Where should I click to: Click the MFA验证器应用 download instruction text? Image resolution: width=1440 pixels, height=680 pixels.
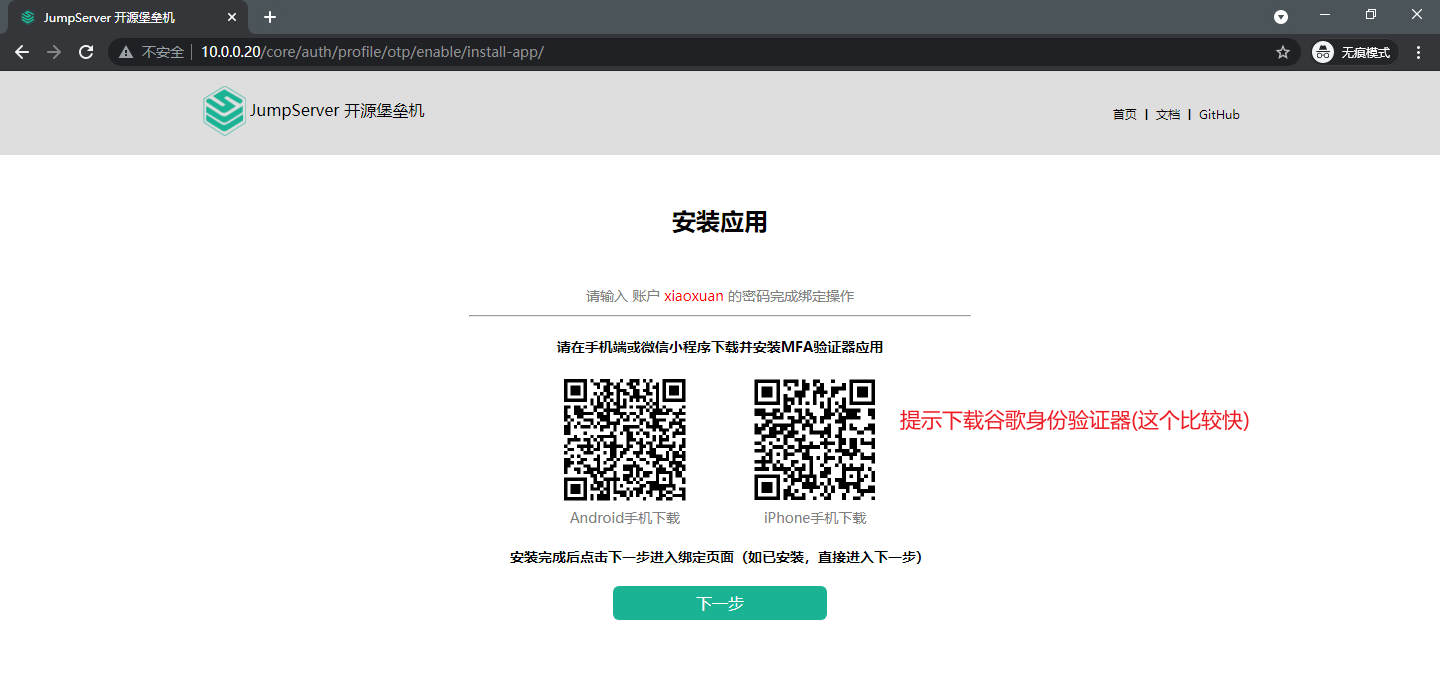(x=720, y=347)
